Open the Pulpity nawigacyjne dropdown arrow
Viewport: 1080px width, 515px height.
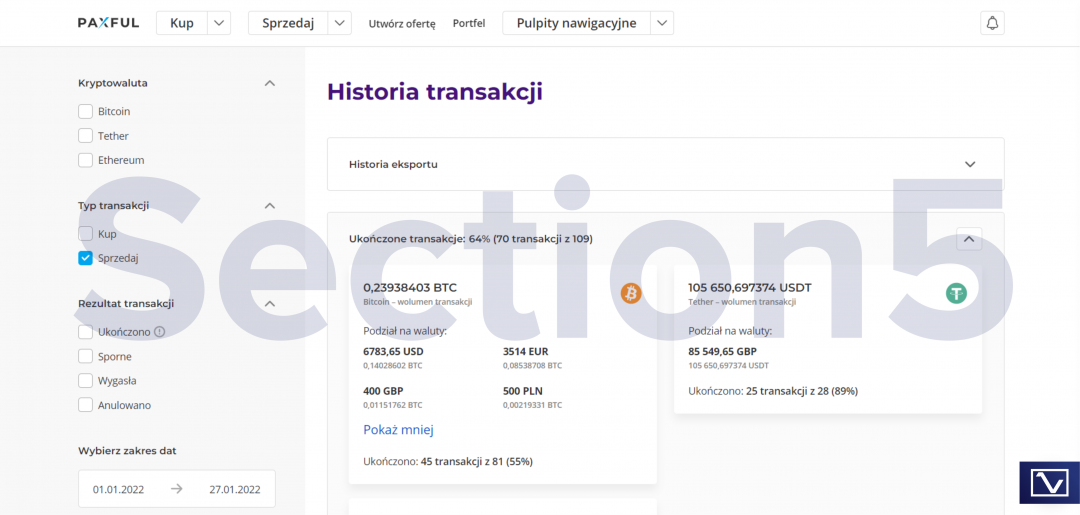(661, 23)
